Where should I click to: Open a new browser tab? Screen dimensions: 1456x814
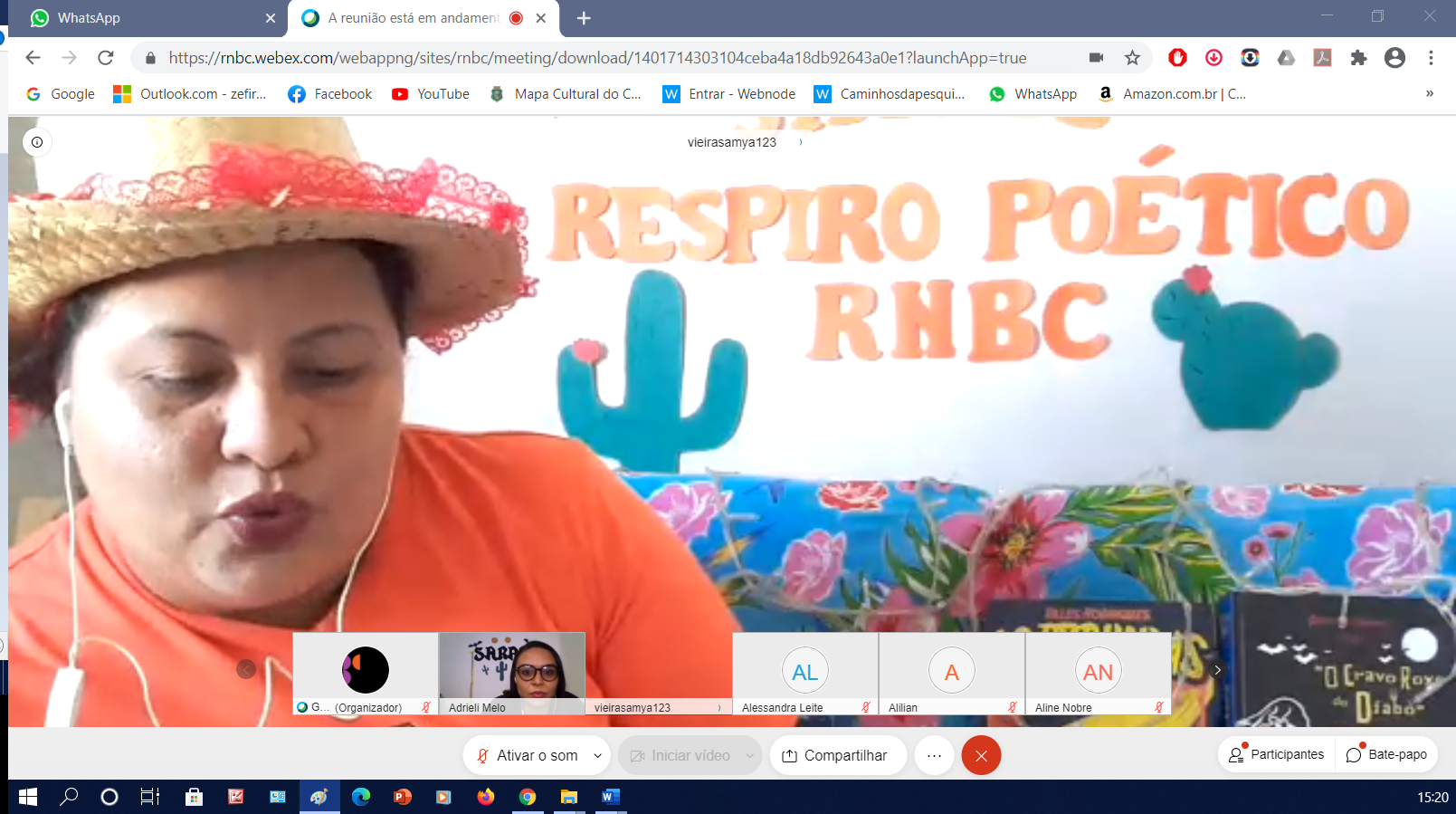pyautogui.click(x=584, y=18)
